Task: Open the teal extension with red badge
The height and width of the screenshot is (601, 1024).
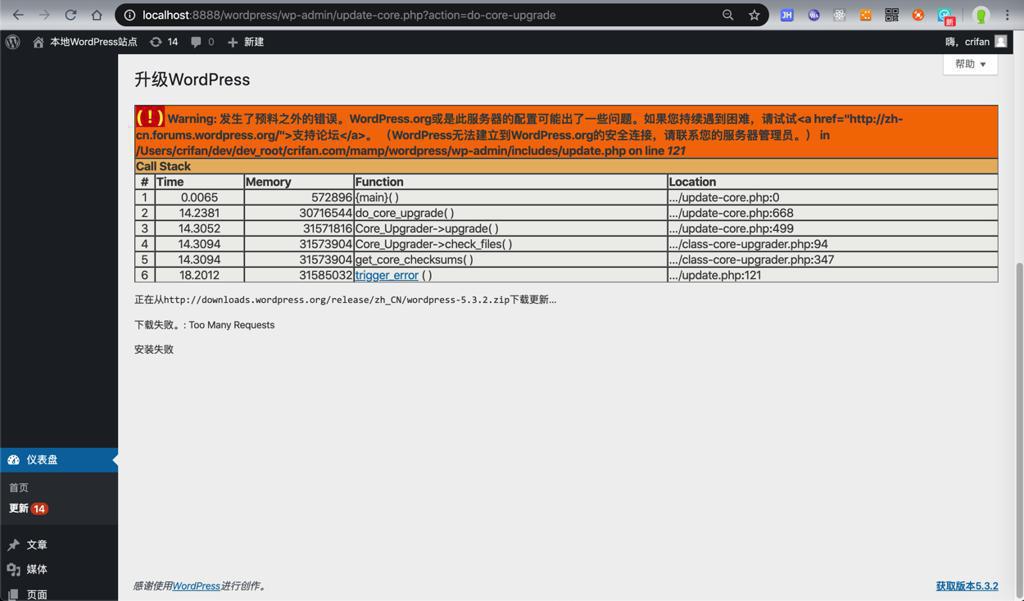Action: coord(946,16)
